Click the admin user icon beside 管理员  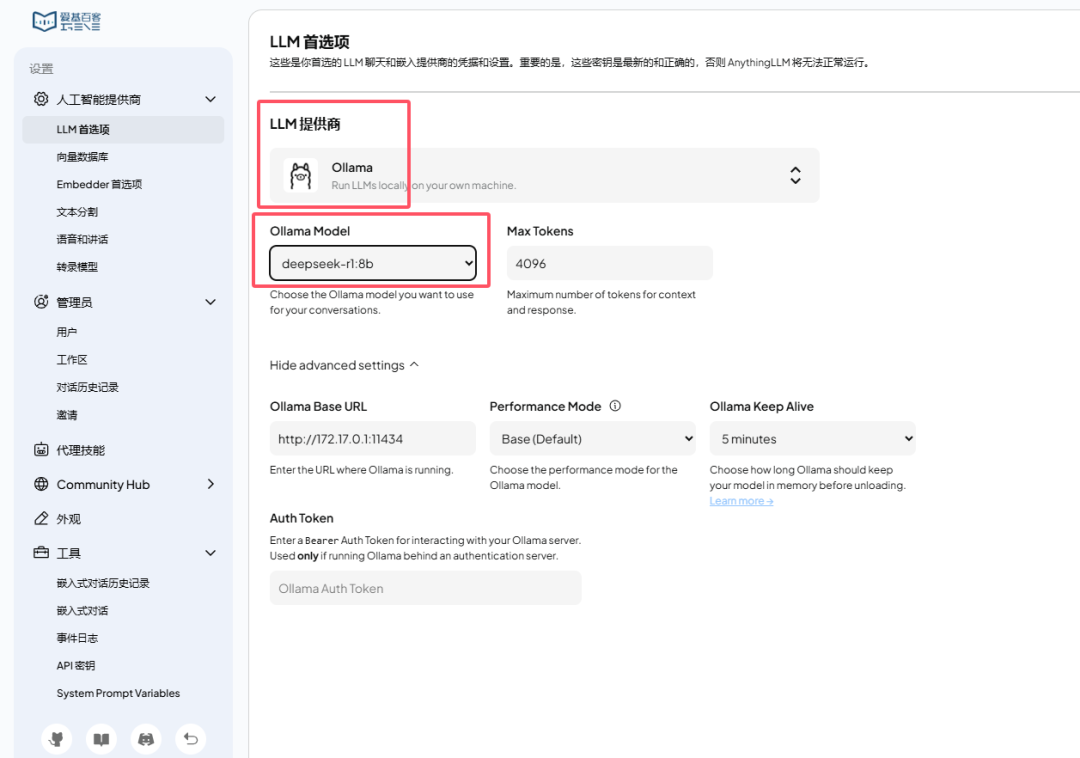[x=41, y=302]
